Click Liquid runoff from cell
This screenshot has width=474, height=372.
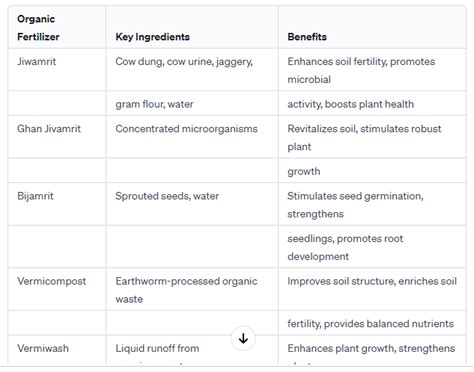[x=192, y=349]
